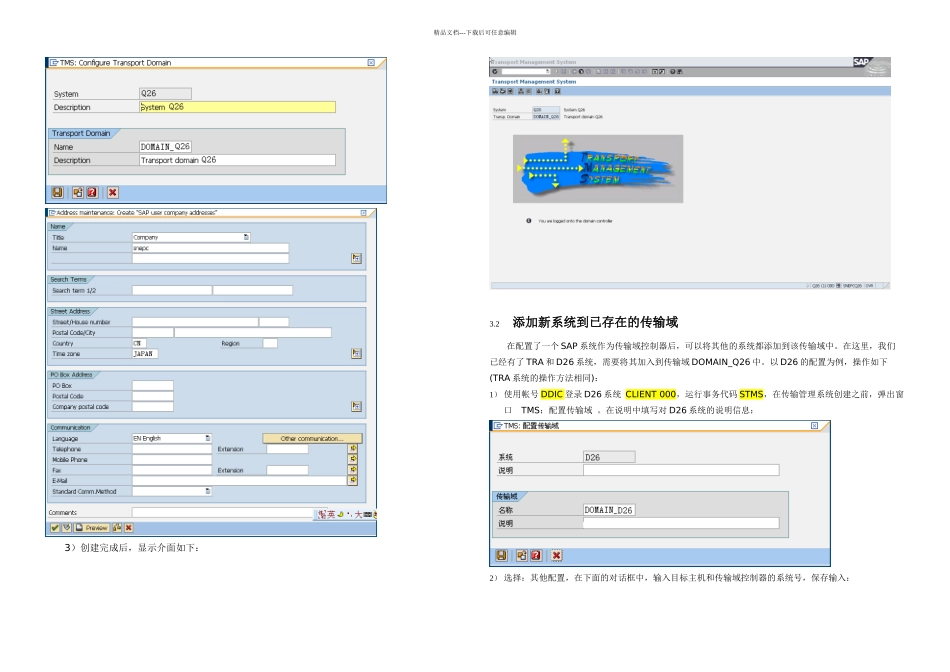Click the Time zone field showing JAPAN
This screenshot has height=672, width=950.
(145, 354)
